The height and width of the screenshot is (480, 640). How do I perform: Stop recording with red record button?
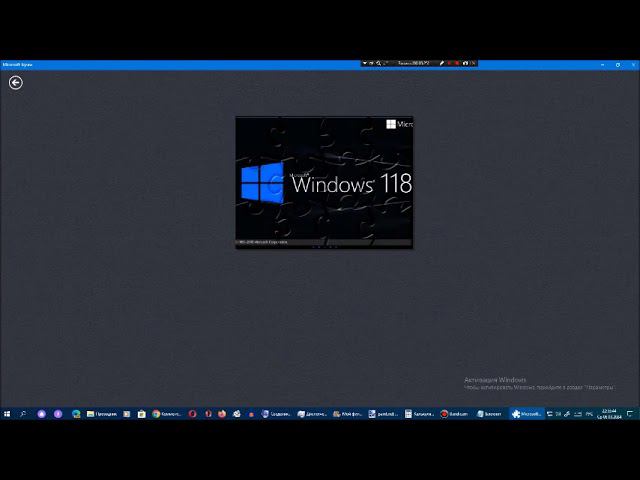coord(457,63)
